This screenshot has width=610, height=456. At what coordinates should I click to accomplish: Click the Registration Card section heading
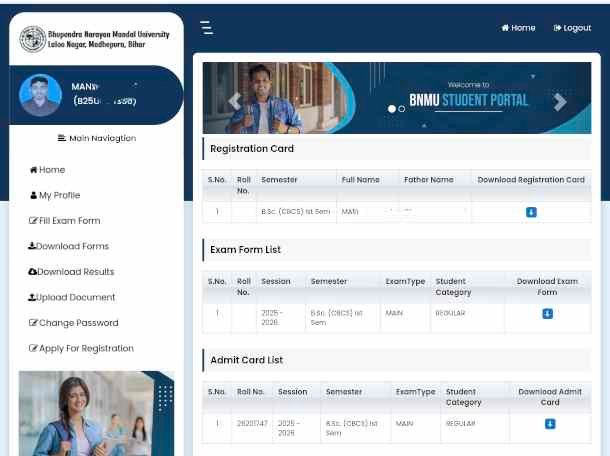252,149
